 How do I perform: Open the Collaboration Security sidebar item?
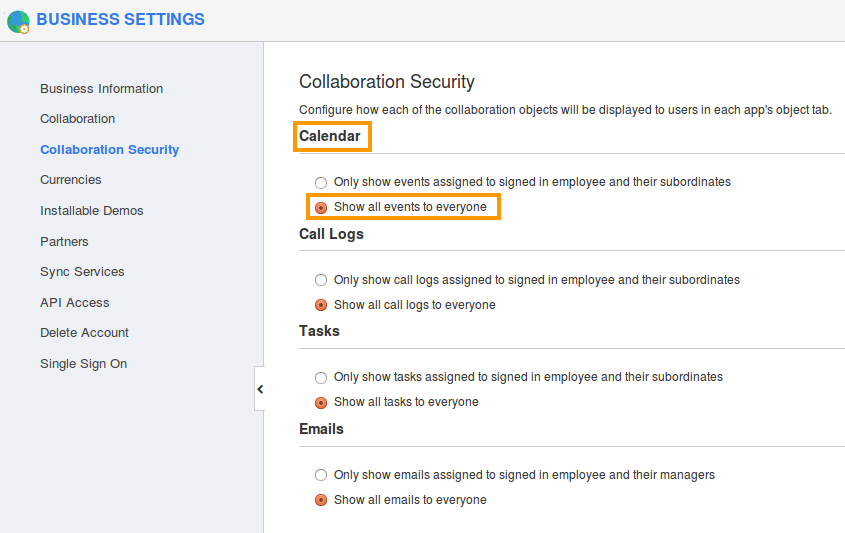[x=109, y=150]
